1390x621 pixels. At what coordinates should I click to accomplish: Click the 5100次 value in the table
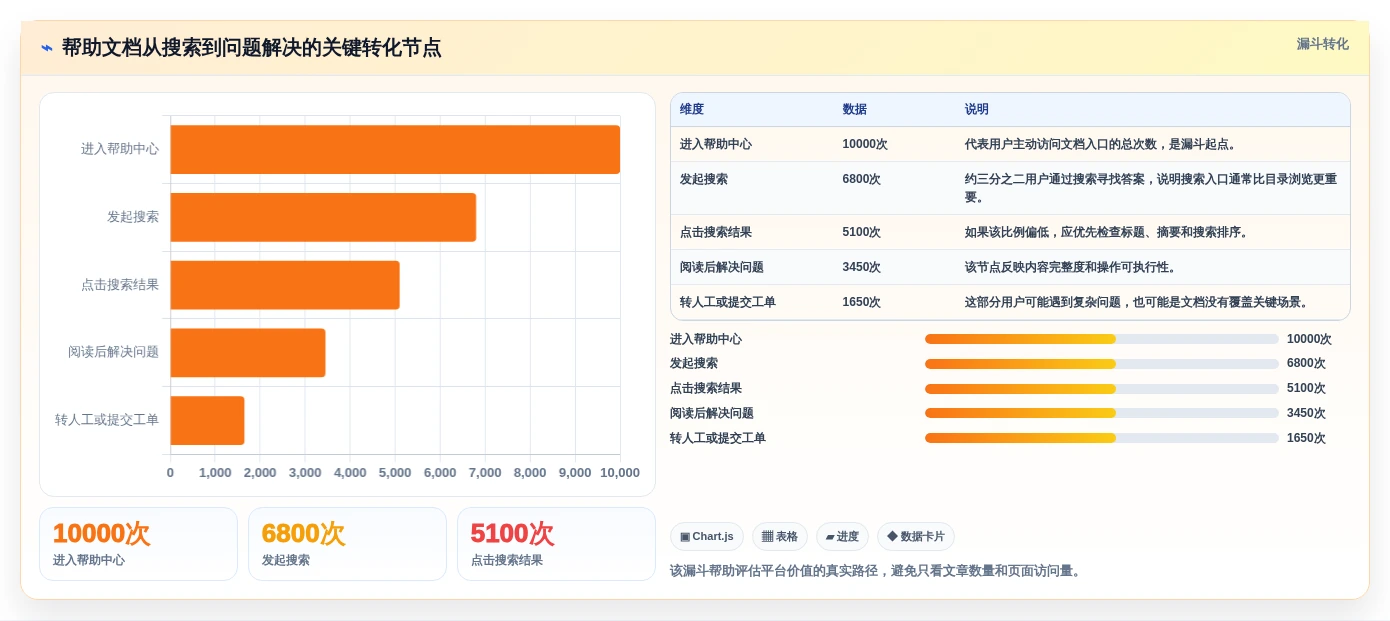862,232
